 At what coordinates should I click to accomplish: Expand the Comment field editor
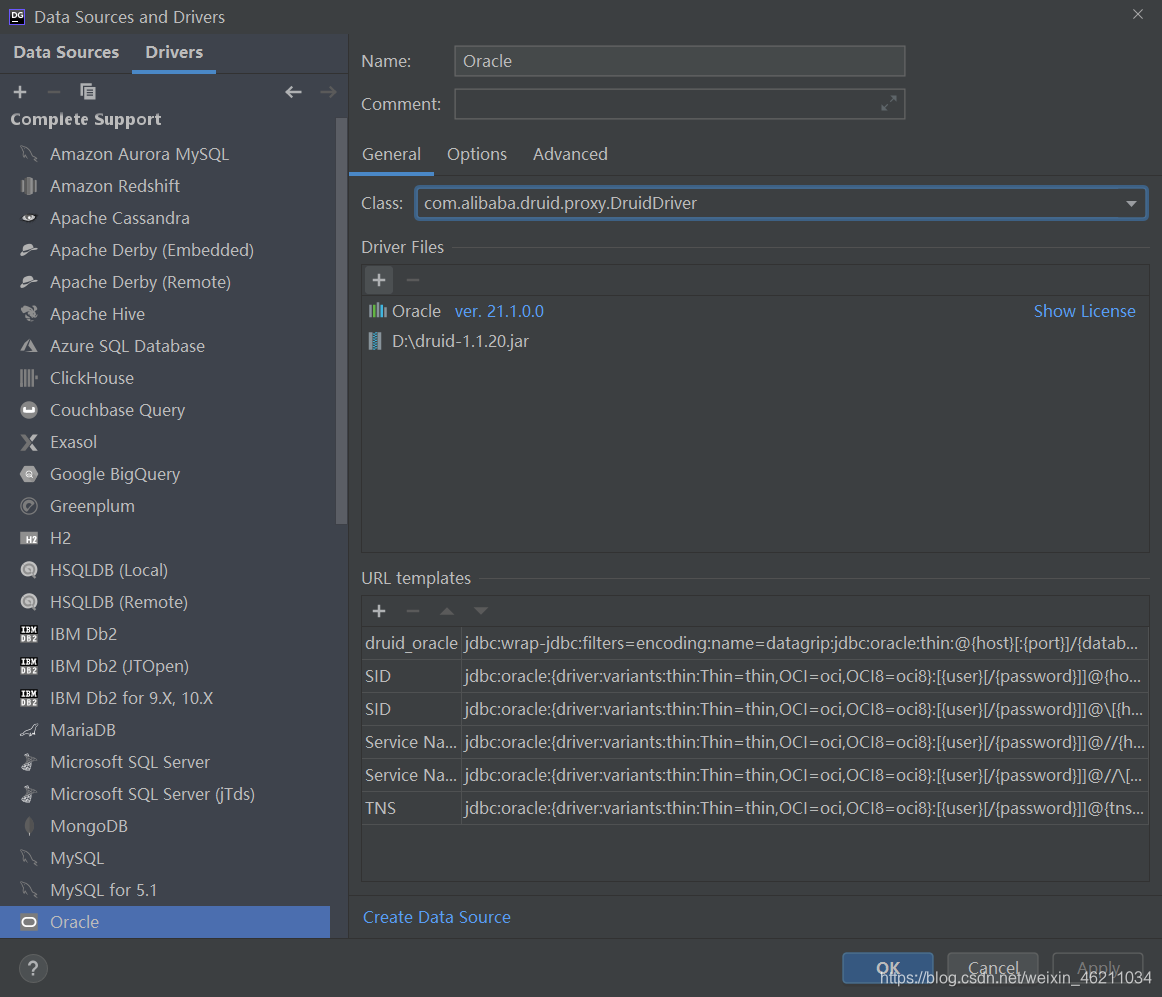[x=888, y=103]
